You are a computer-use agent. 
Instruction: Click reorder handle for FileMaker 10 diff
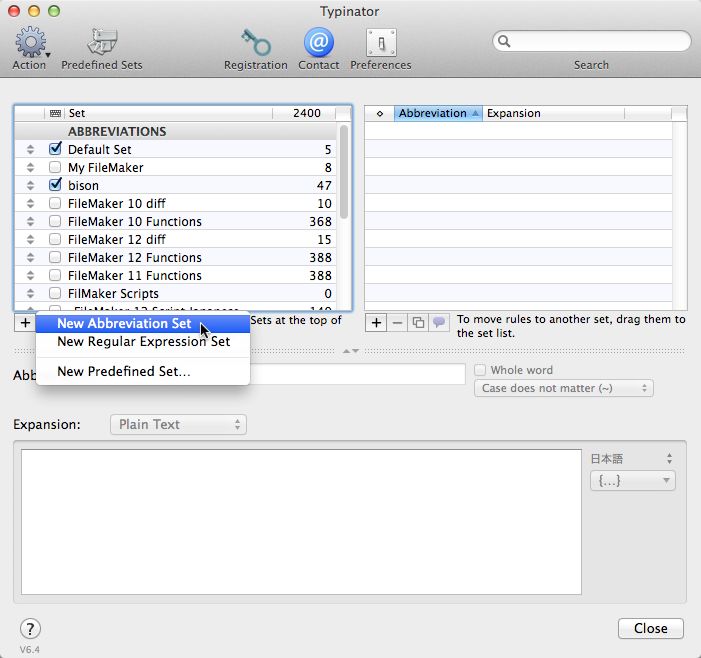30,203
